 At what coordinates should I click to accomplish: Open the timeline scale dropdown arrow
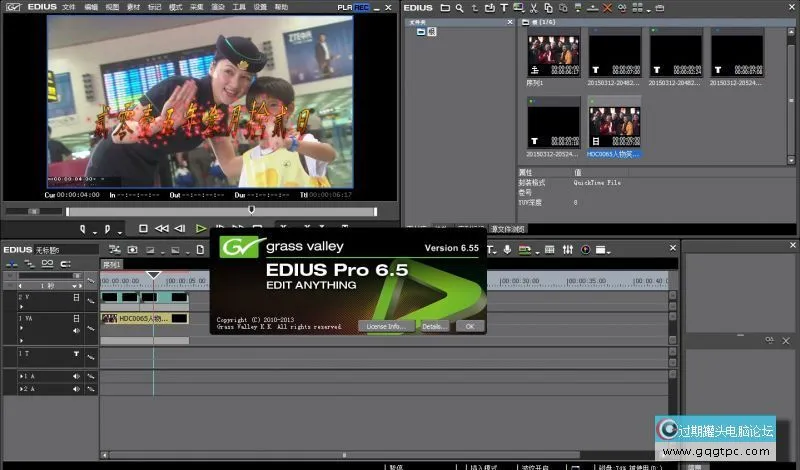coord(74,286)
